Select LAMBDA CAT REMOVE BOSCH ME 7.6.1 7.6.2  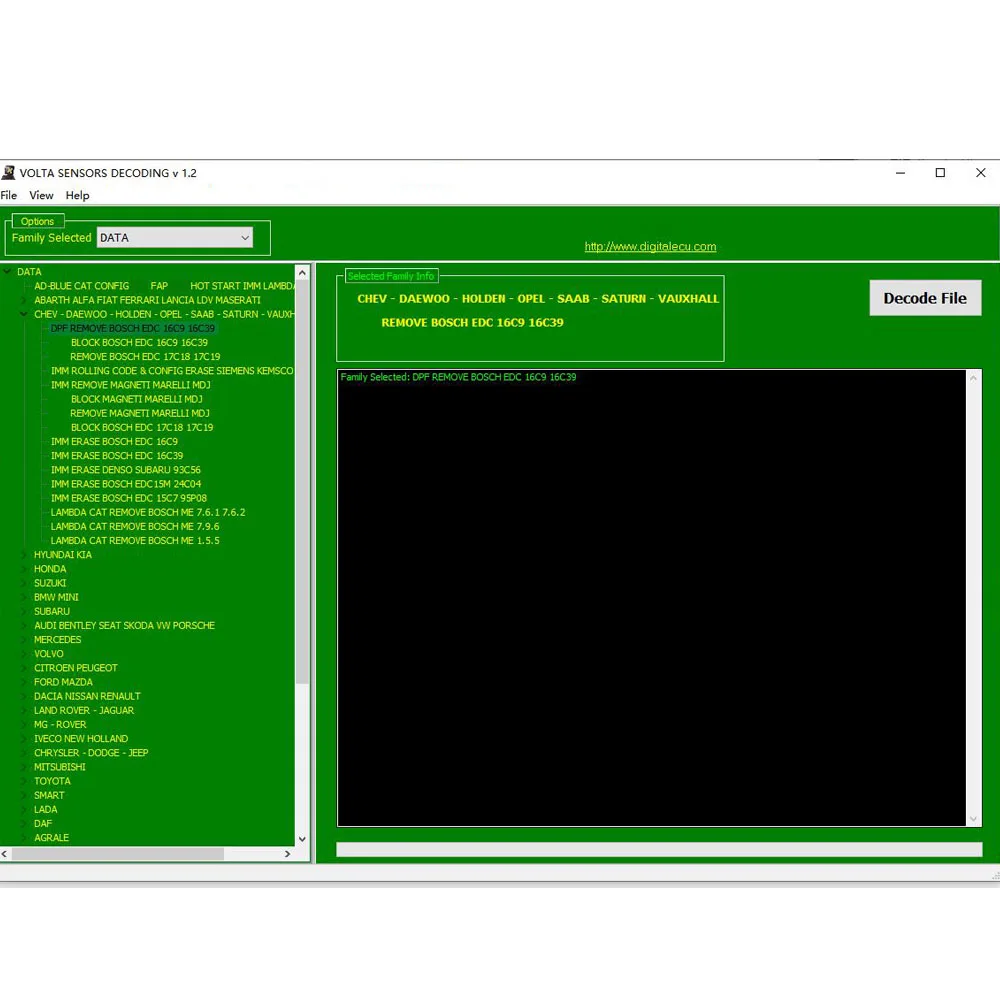click(x=148, y=512)
